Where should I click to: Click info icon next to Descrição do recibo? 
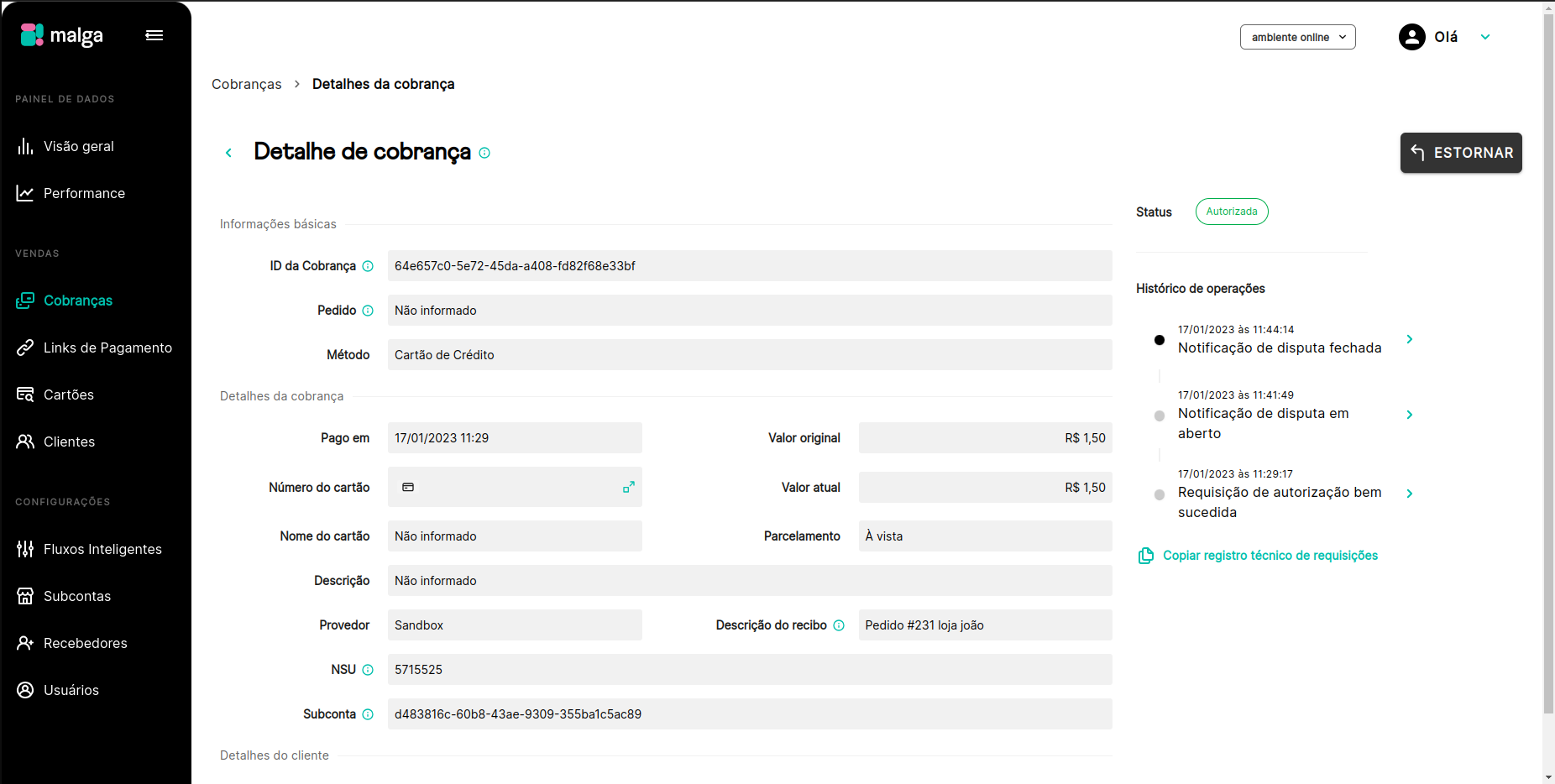(x=839, y=625)
